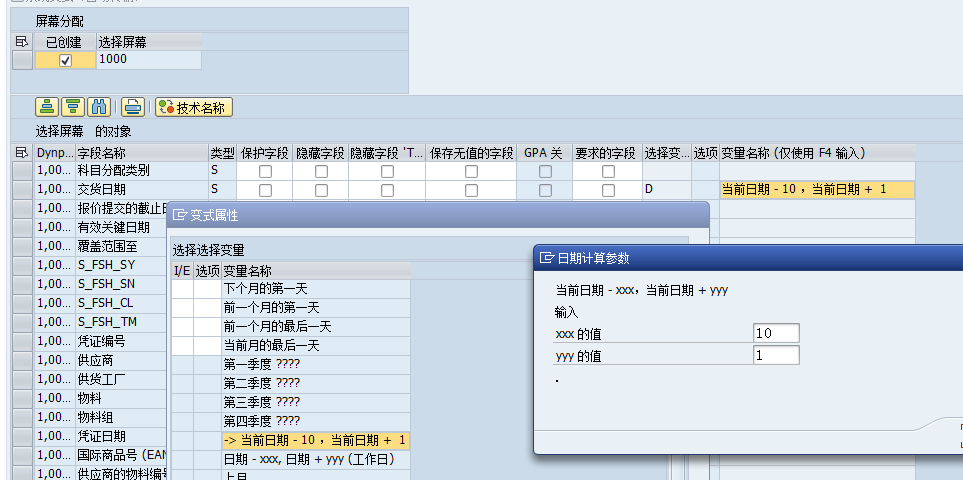Click the 日期计算参数 dialog title bar

tap(748, 258)
